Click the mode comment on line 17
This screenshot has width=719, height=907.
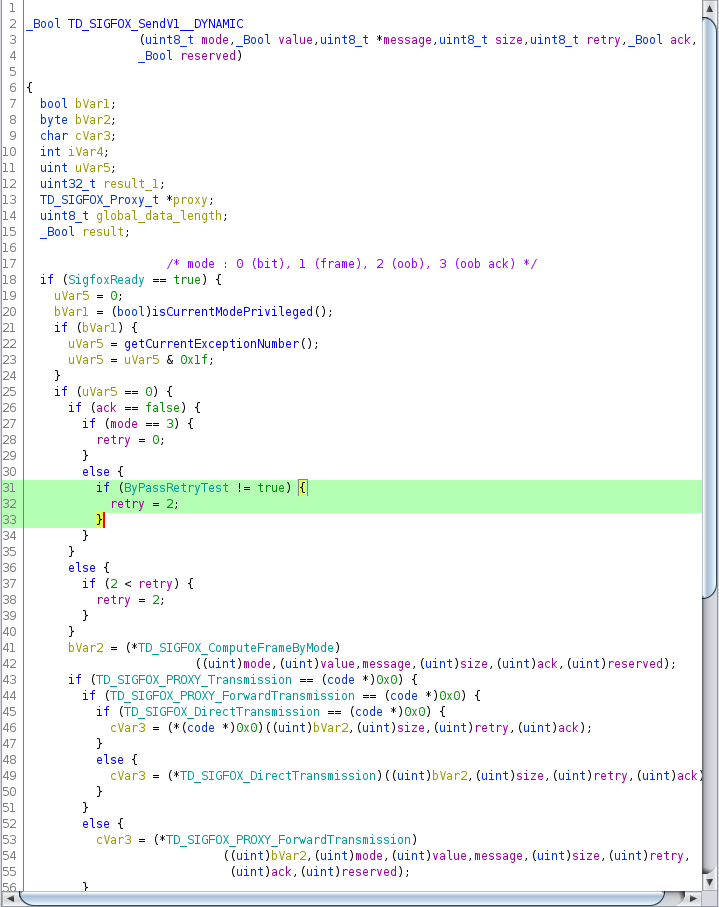[x=352, y=264]
